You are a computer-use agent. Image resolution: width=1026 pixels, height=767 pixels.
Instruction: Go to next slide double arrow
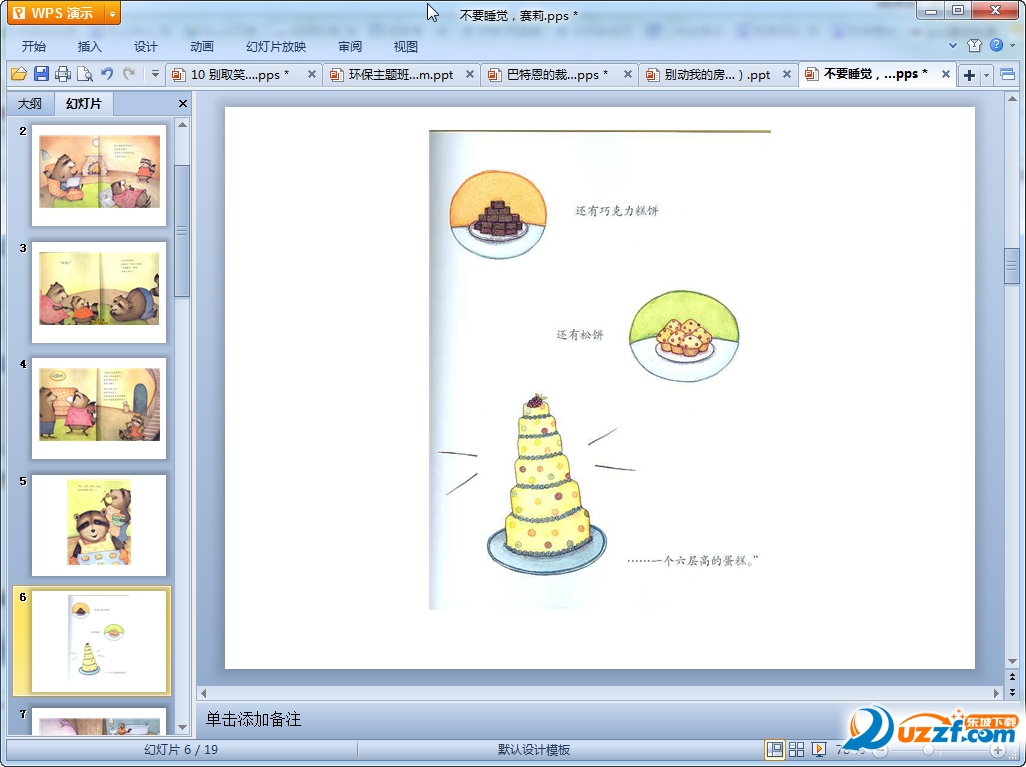click(x=1012, y=691)
